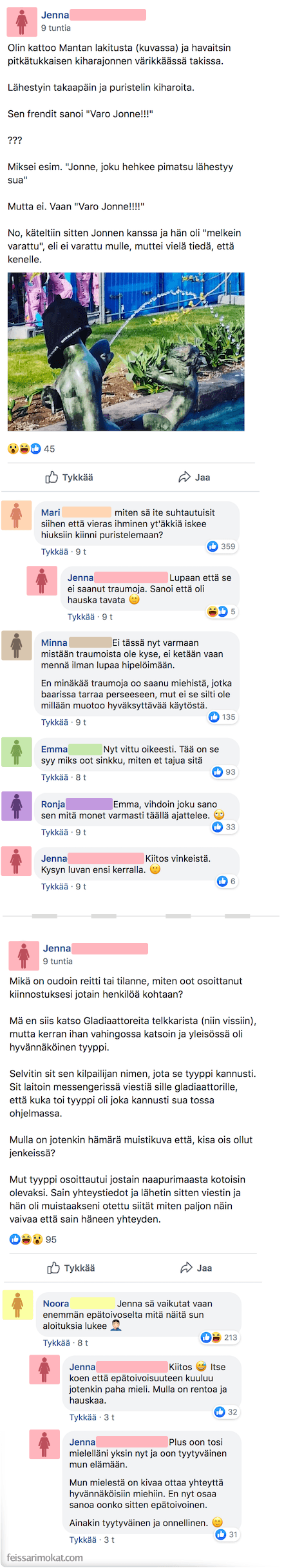Click Tykkää thumbs-up icon under first post
Image resolution: width=284 pixels, height=1568 pixels.
pos(52,478)
